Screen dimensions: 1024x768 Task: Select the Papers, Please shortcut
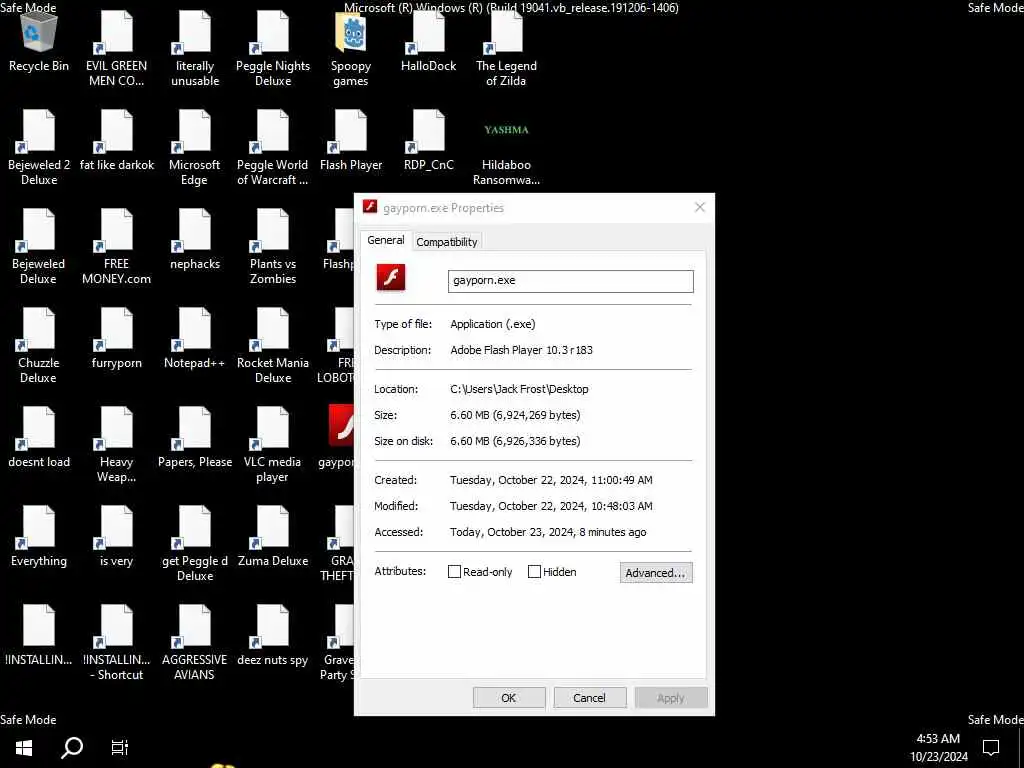pos(195,439)
